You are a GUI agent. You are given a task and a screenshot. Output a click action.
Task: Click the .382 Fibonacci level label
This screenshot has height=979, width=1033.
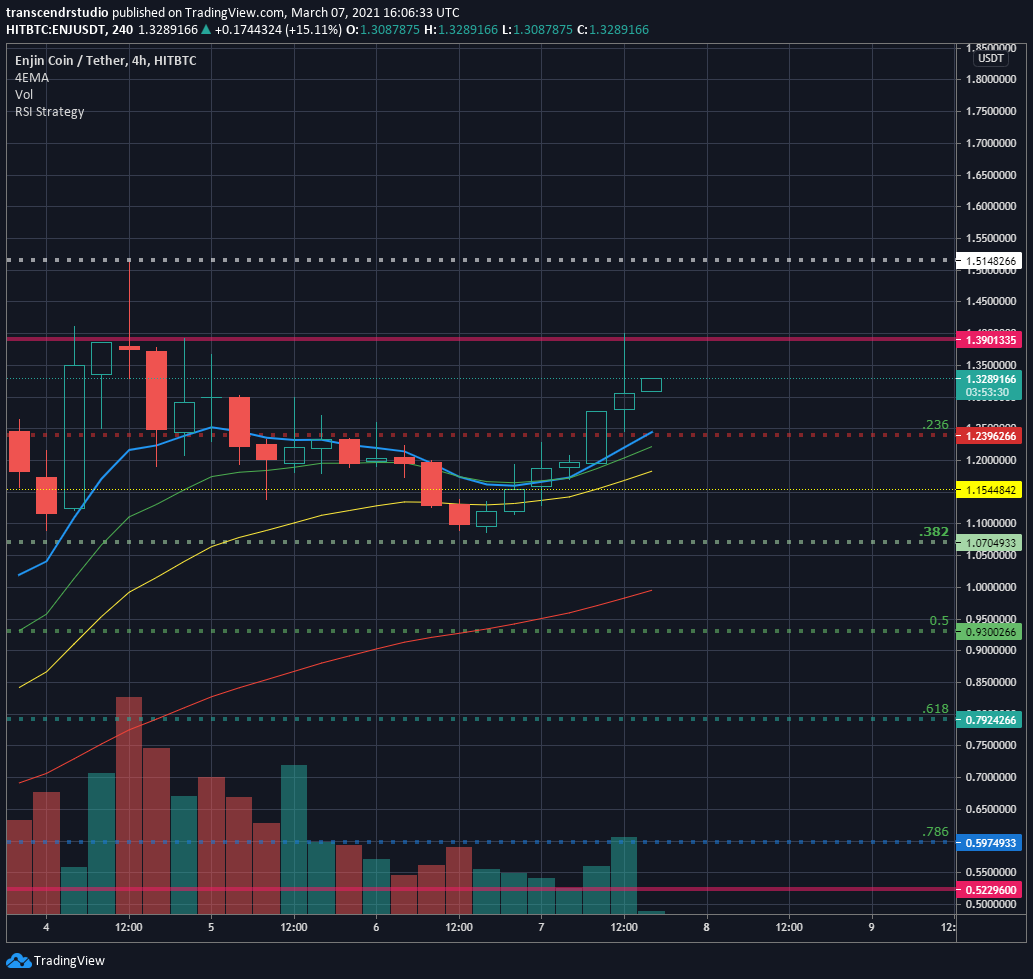[x=934, y=532]
